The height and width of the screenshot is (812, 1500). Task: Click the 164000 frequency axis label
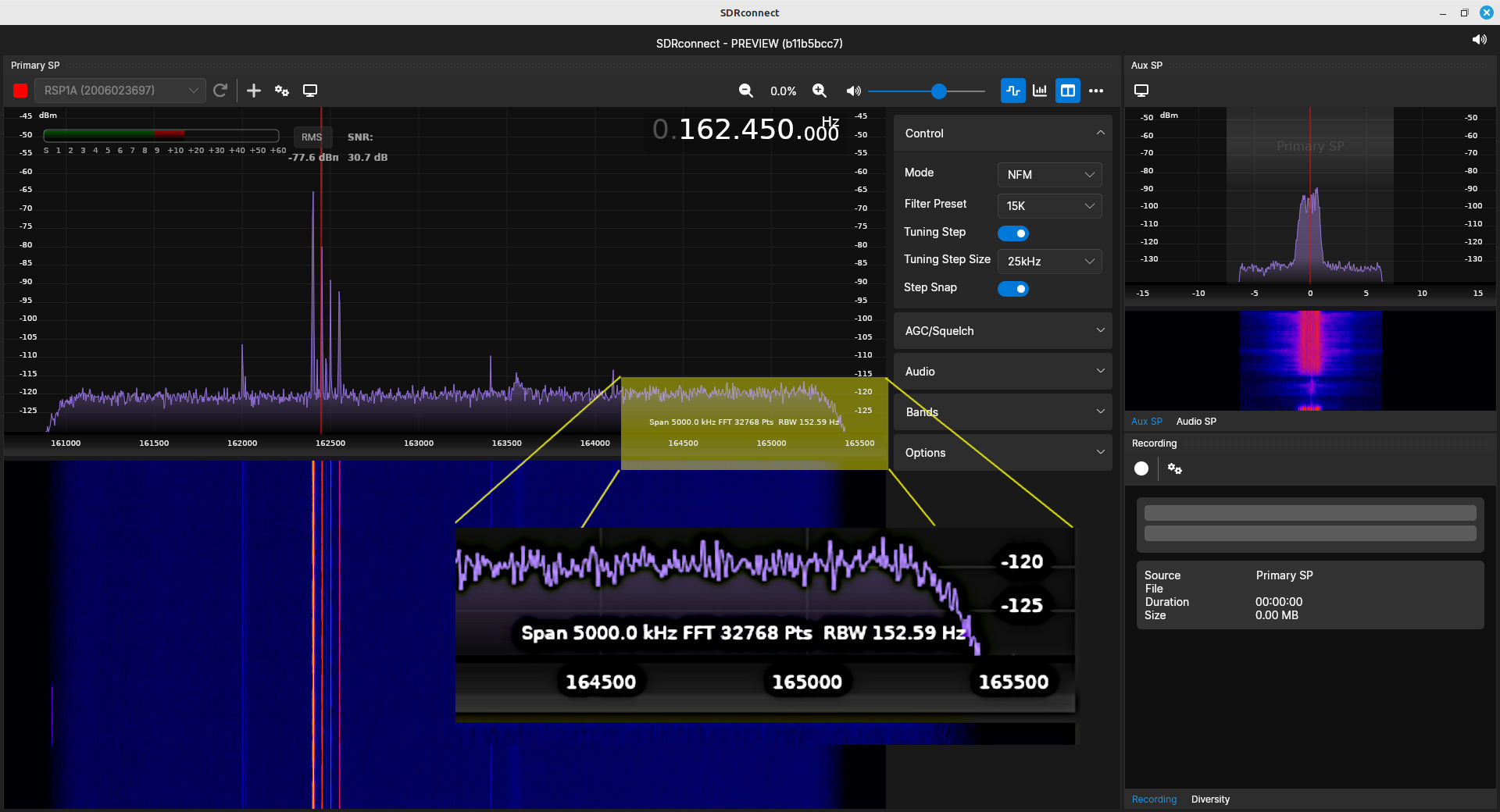tap(595, 443)
